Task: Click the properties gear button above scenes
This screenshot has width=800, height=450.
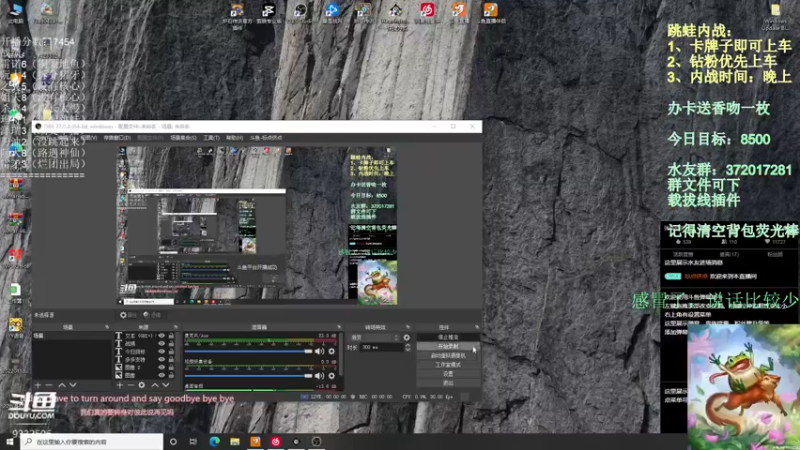Action: point(129,315)
